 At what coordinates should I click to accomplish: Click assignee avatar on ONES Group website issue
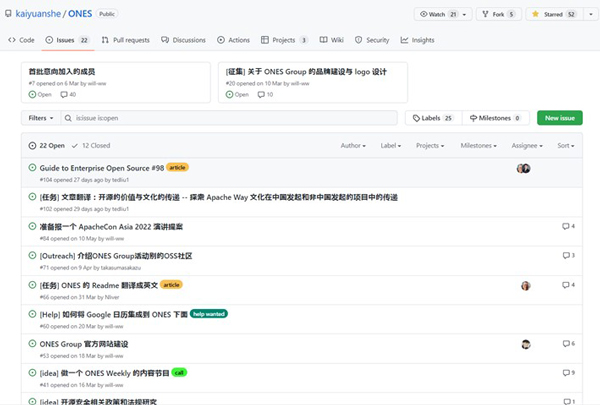point(526,345)
